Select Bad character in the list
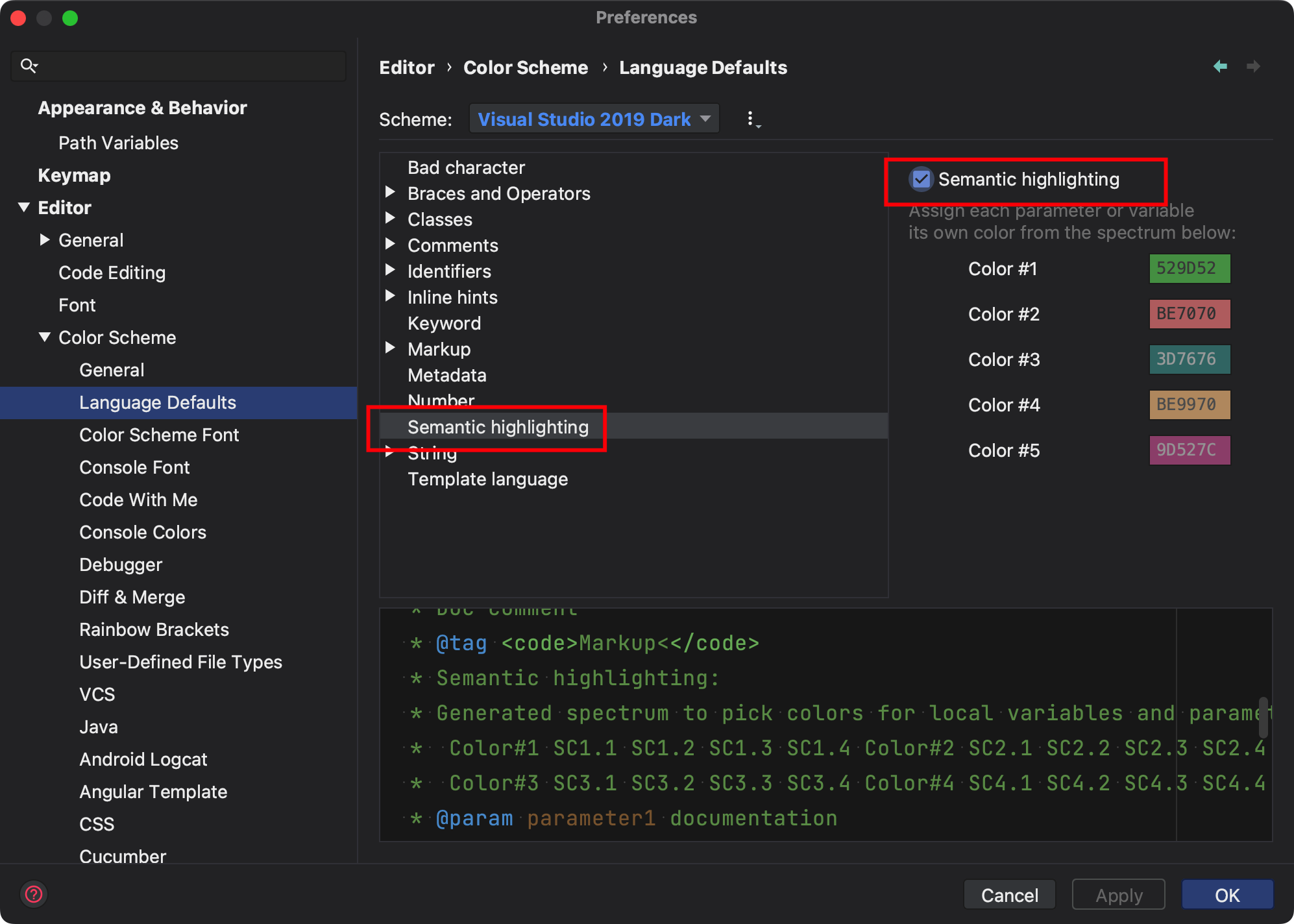The height and width of the screenshot is (924, 1294). (x=466, y=167)
